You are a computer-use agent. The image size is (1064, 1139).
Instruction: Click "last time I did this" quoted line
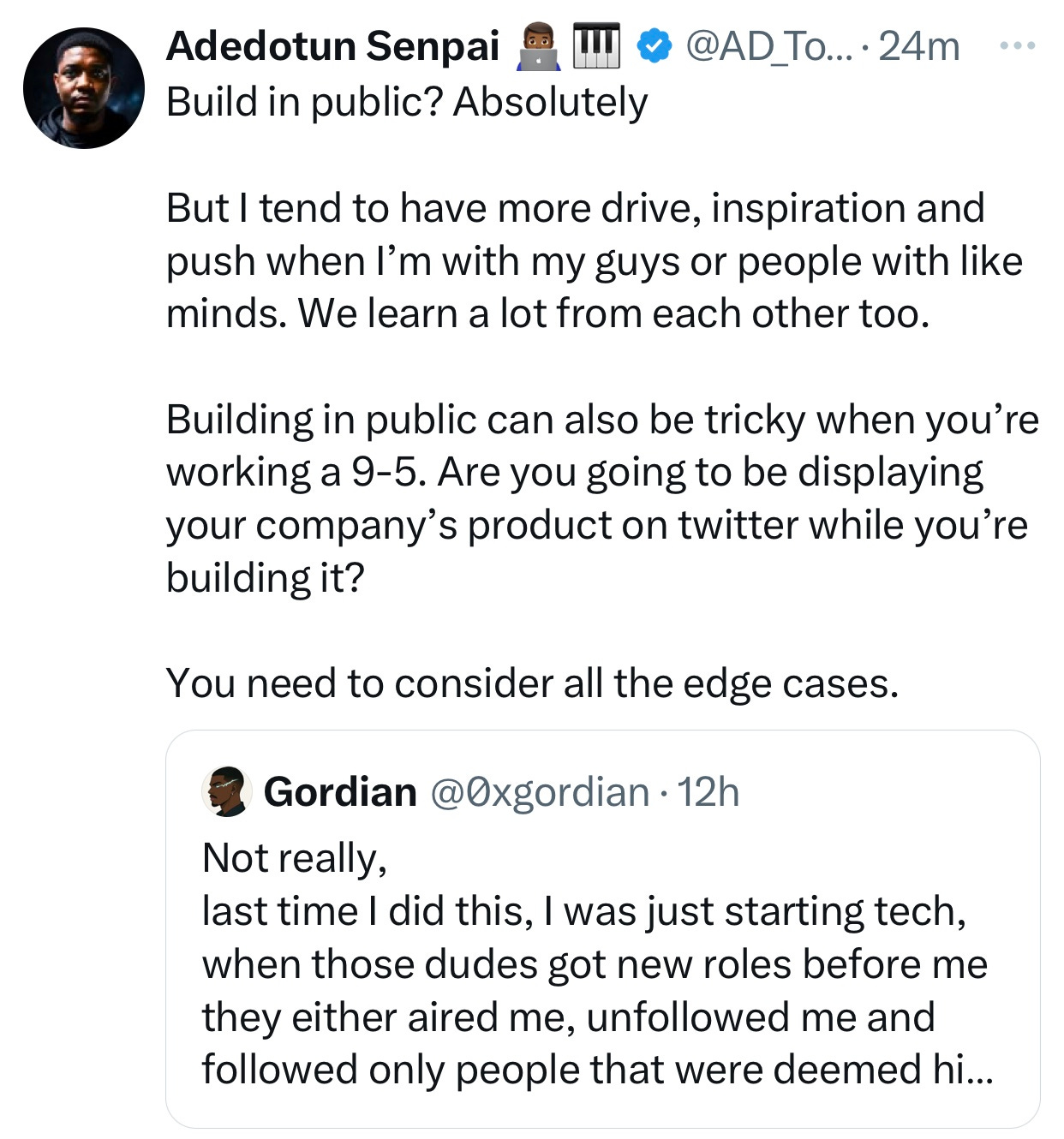583,911
